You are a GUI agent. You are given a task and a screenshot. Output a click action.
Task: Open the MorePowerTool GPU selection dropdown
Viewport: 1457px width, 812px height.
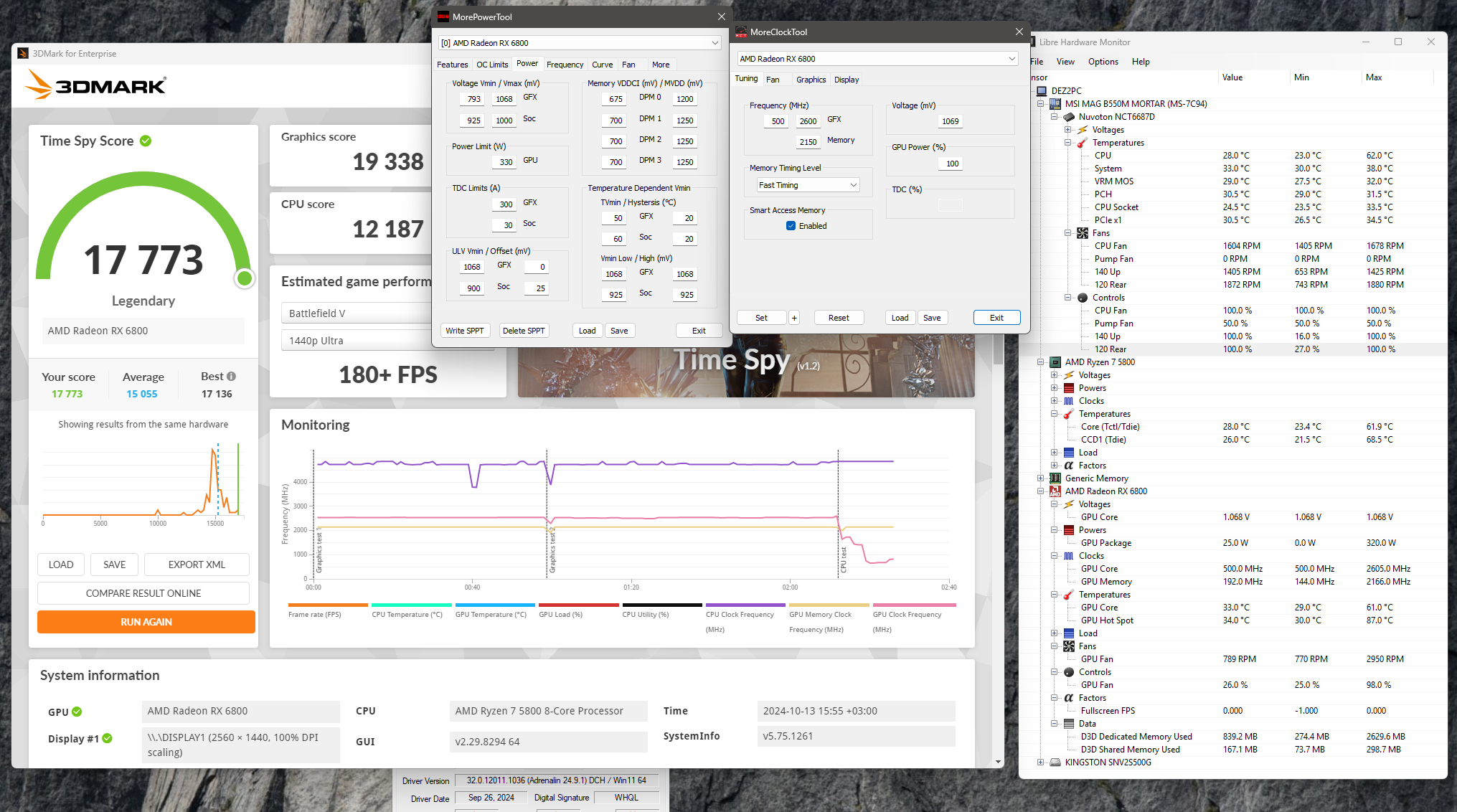point(578,43)
